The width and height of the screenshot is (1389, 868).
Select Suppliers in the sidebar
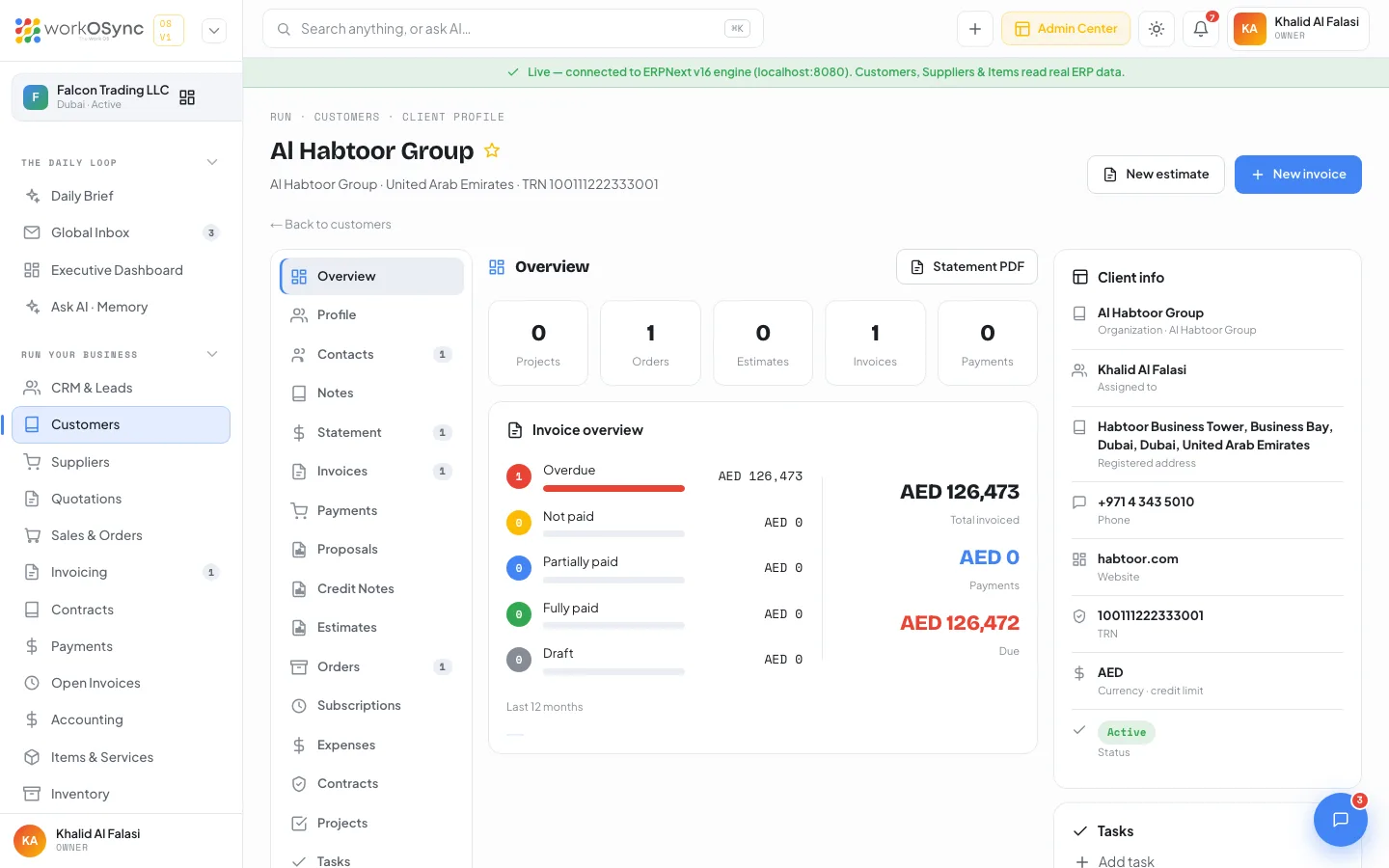(x=121, y=462)
